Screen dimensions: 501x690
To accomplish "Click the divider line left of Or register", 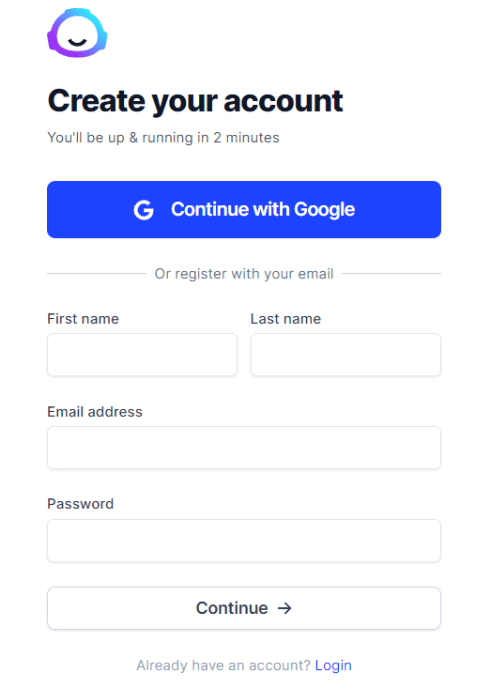I will 97,273.
